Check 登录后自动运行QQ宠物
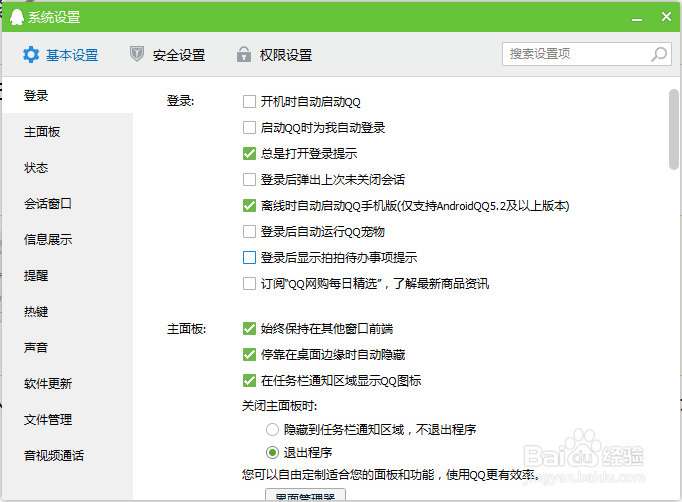 tap(249, 231)
